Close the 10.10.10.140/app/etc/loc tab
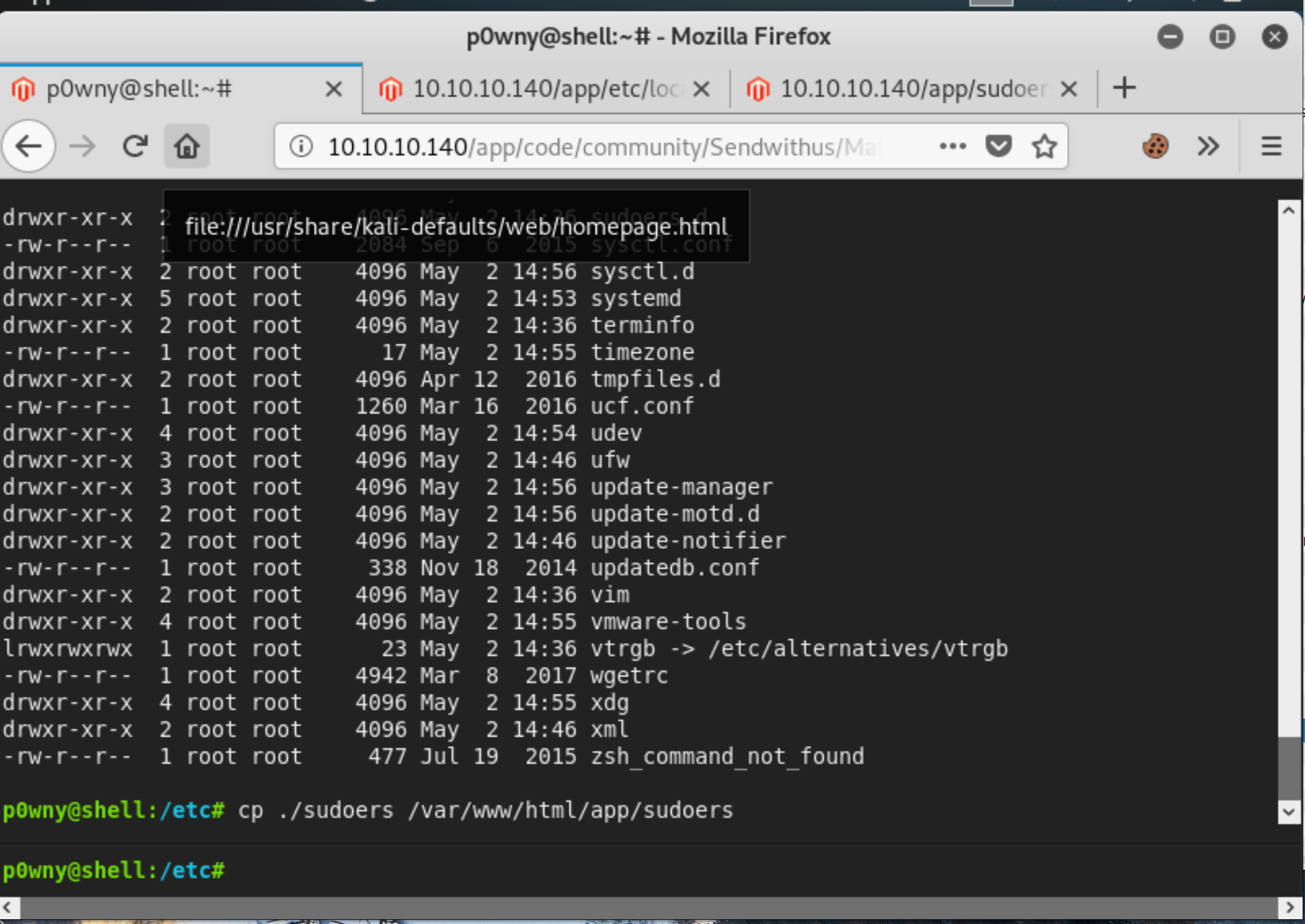Viewport: 1305px width, 924px height. coord(702,89)
